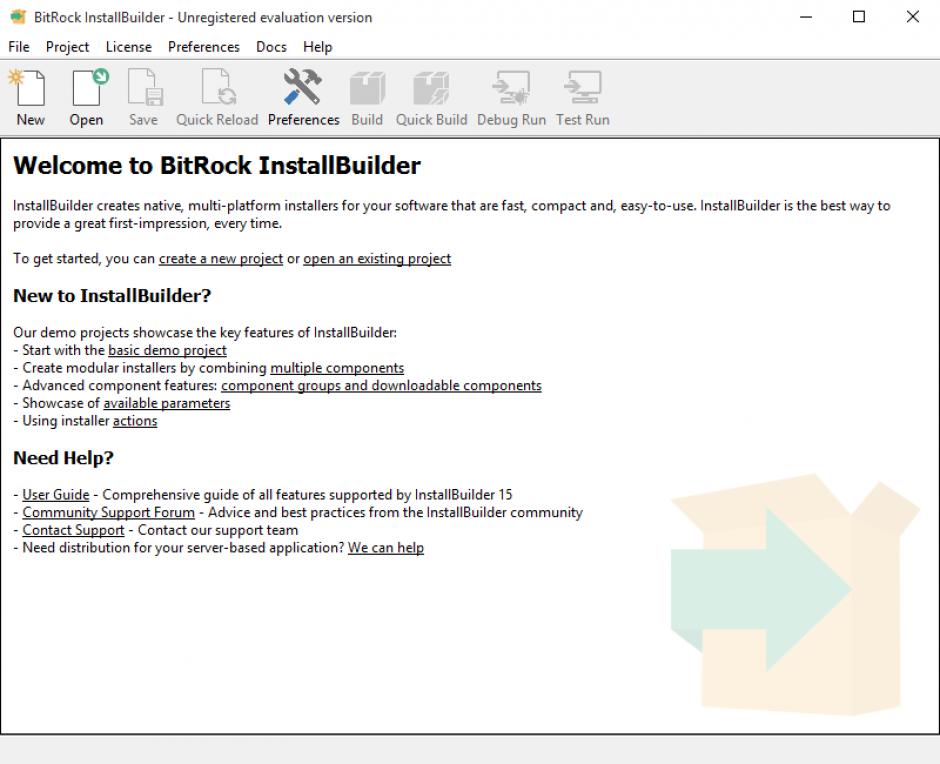Click the Open project toolbar icon

click(x=86, y=98)
